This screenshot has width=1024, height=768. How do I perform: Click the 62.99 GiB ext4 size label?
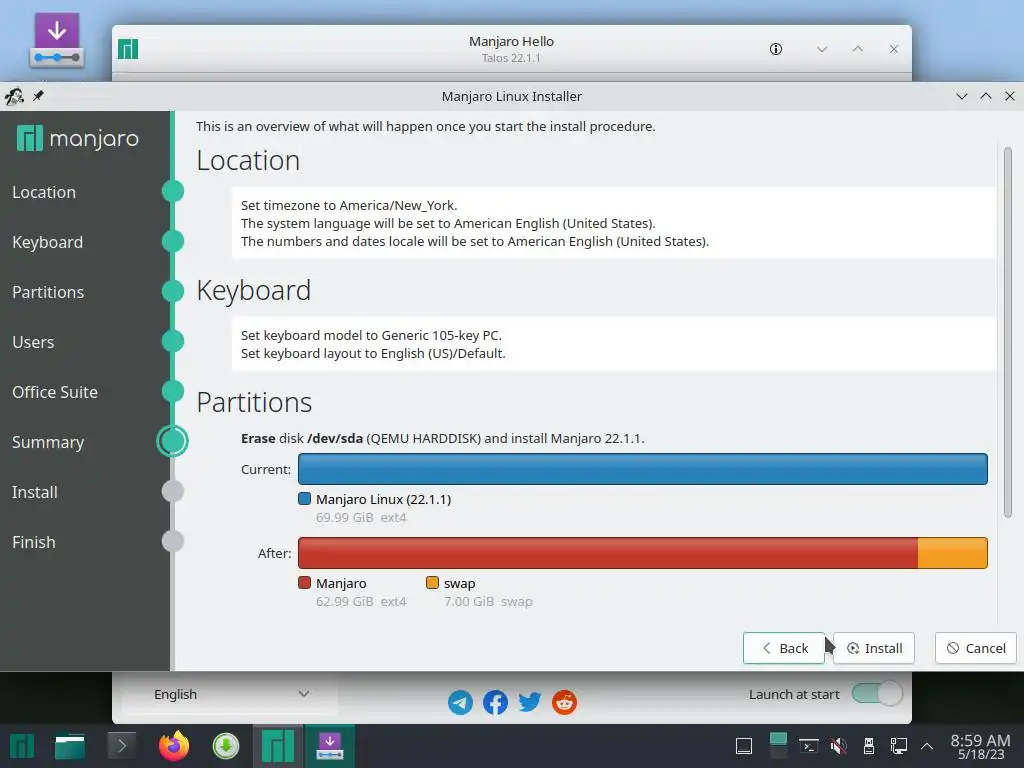(x=361, y=601)
